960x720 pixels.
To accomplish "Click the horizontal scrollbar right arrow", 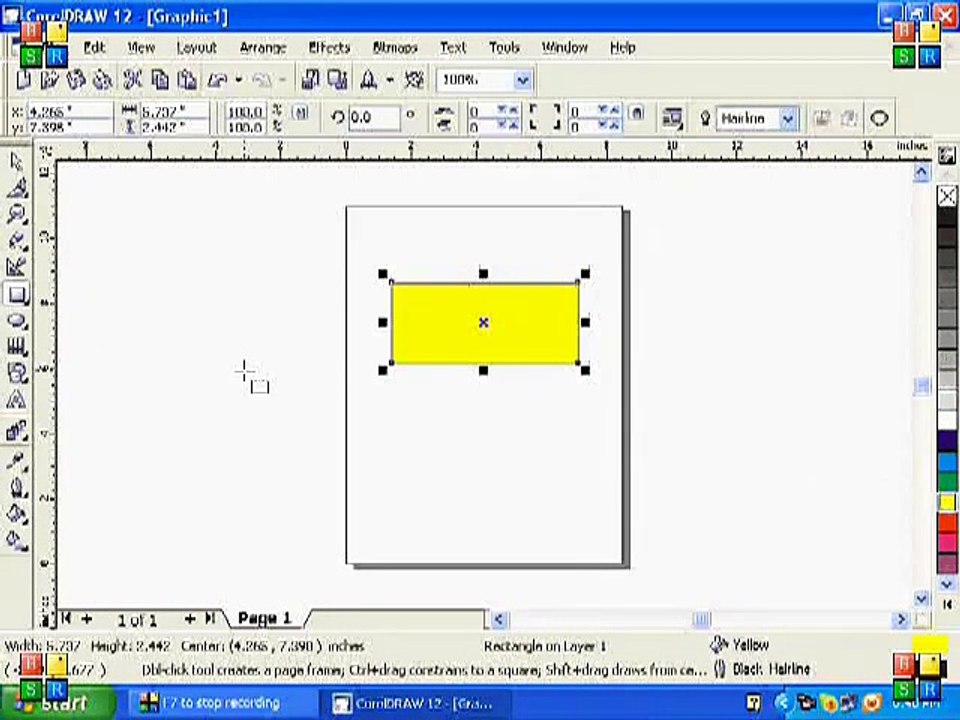I will point(901,620).
